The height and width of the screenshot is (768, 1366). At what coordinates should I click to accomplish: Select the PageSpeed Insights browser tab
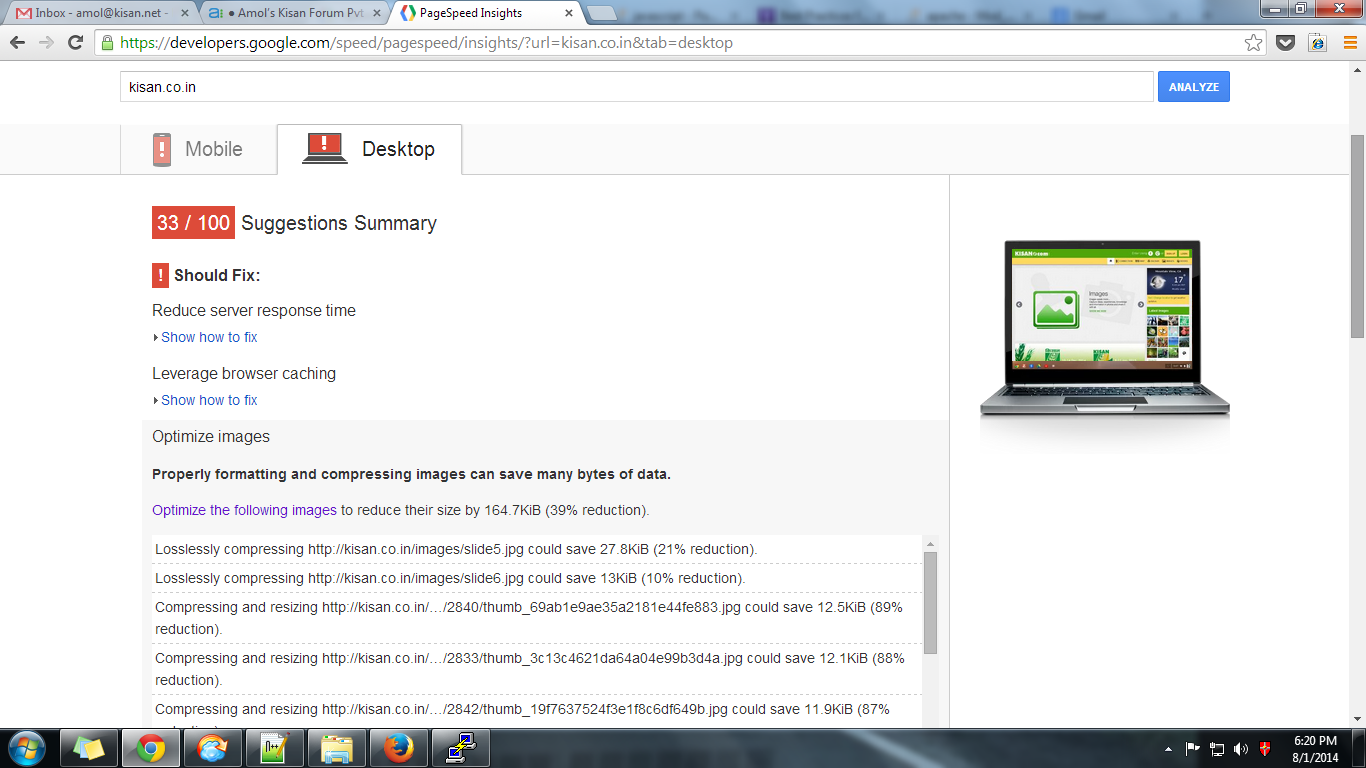pyautogui.click(x=483, y=13)
